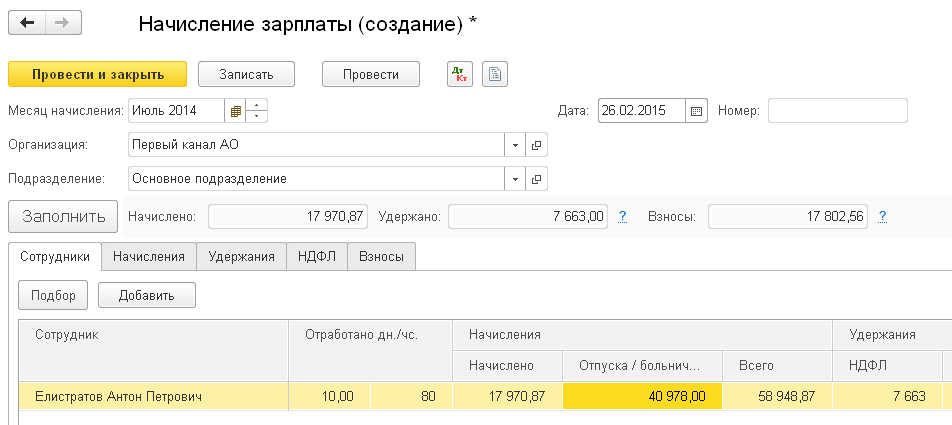Open the Подразделение record link icon

pos(537,179)
